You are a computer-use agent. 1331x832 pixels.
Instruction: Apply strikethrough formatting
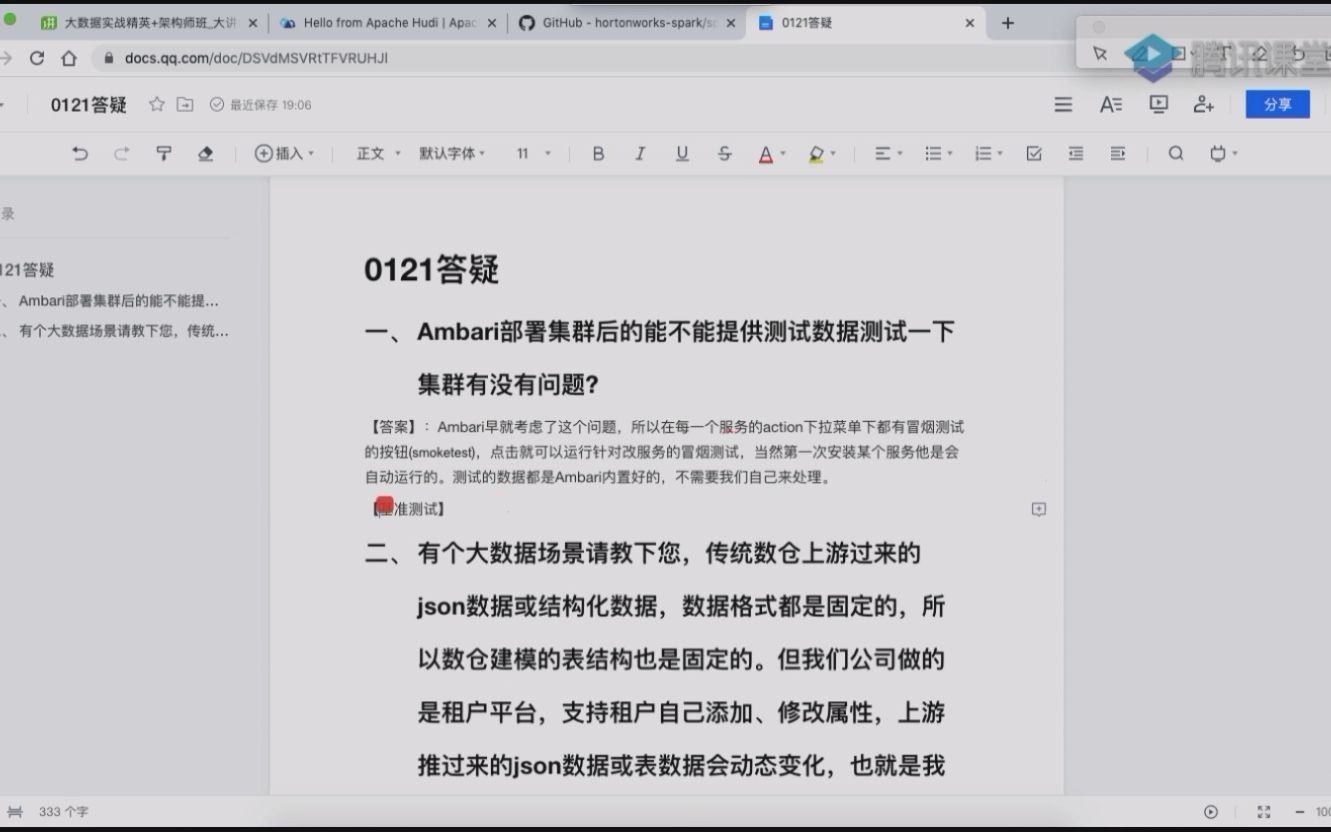724,153
